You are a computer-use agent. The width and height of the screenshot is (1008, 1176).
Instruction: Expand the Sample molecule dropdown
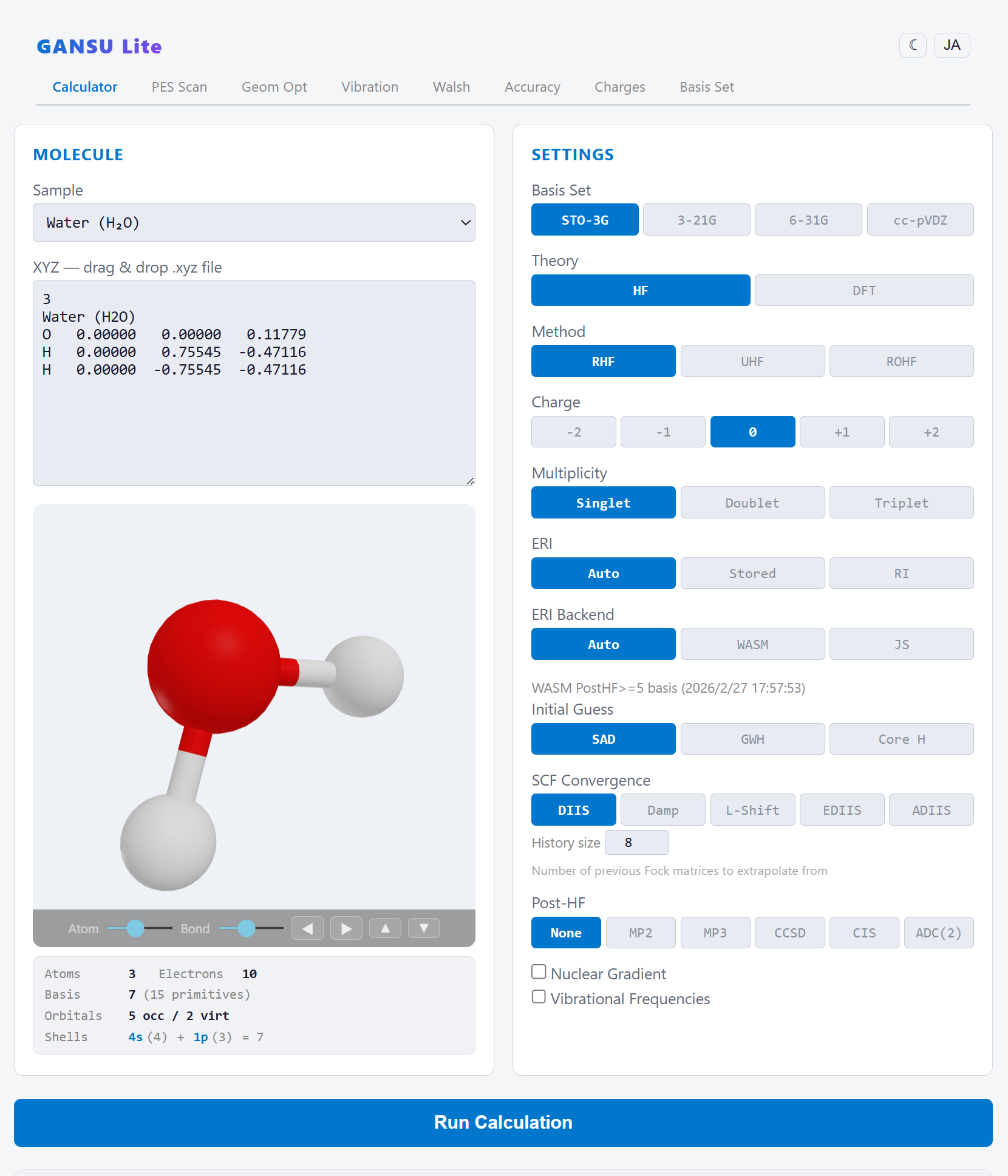[x=254, y=223]
